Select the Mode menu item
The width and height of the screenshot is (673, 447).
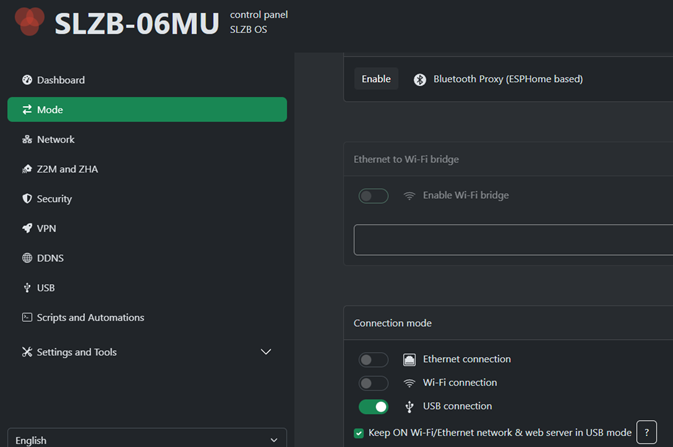146,110
